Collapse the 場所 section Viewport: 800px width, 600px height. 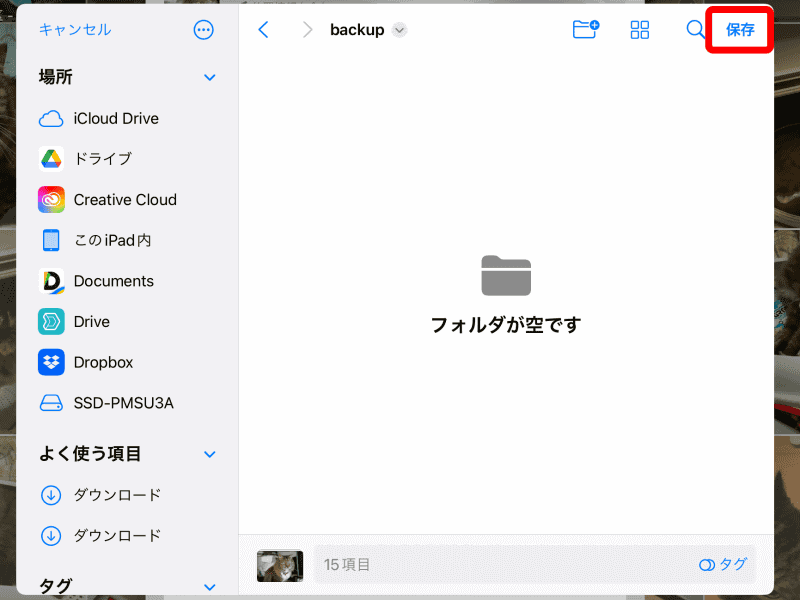point(210,77)
